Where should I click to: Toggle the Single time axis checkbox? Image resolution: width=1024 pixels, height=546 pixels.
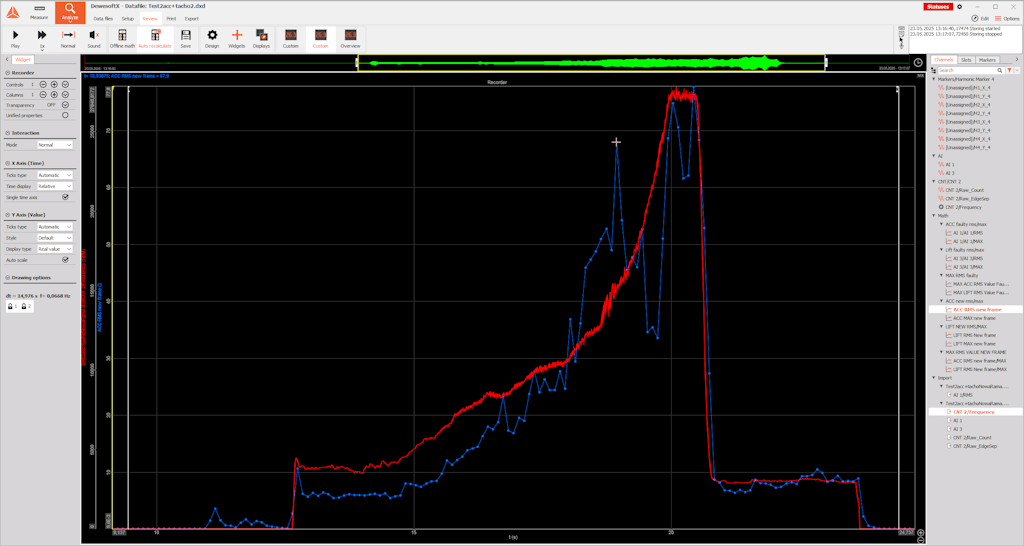pyautogui.click(x=65, y=197)
